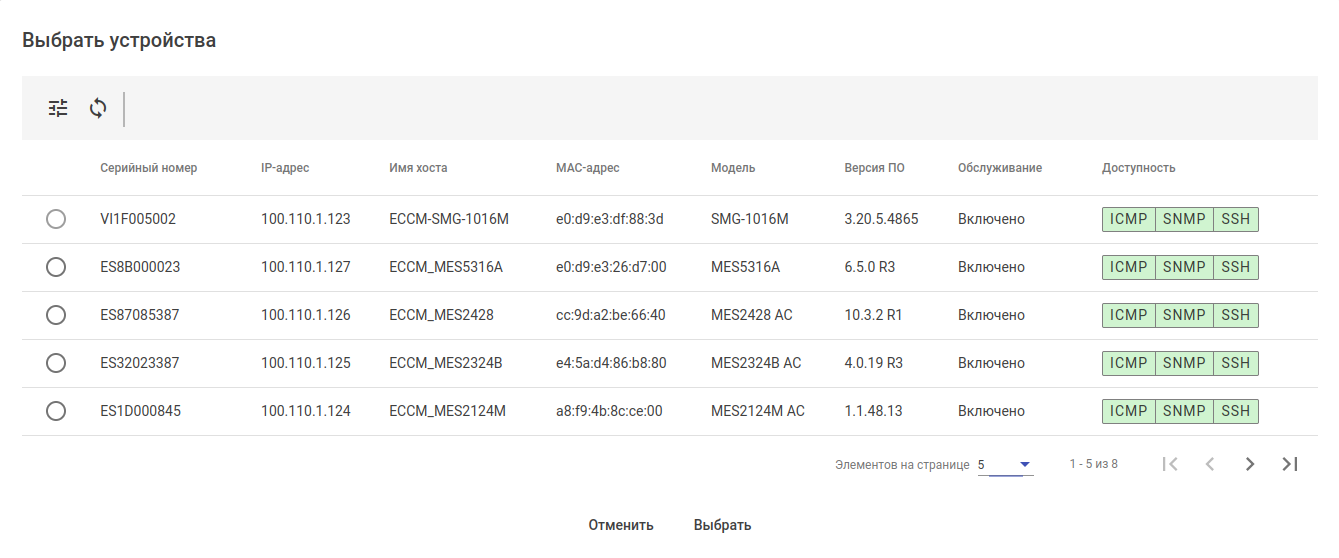Open the items per page dropdown
The image size is (1339, 558).
pyautogui.click(x=1006, y=465)
